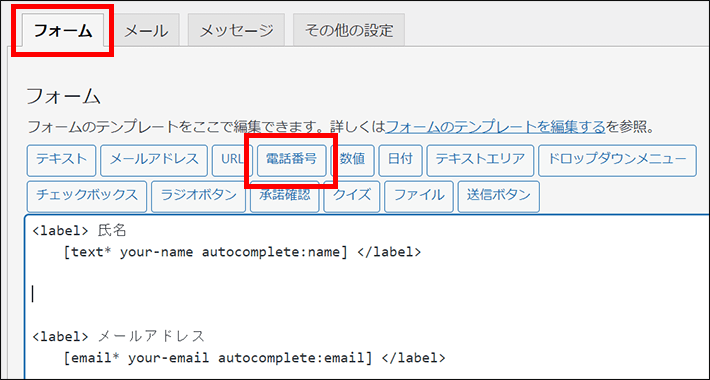Click the <label> メールアドレス line
The width and height of the screenshot is (710, 380).
[119, 337]
